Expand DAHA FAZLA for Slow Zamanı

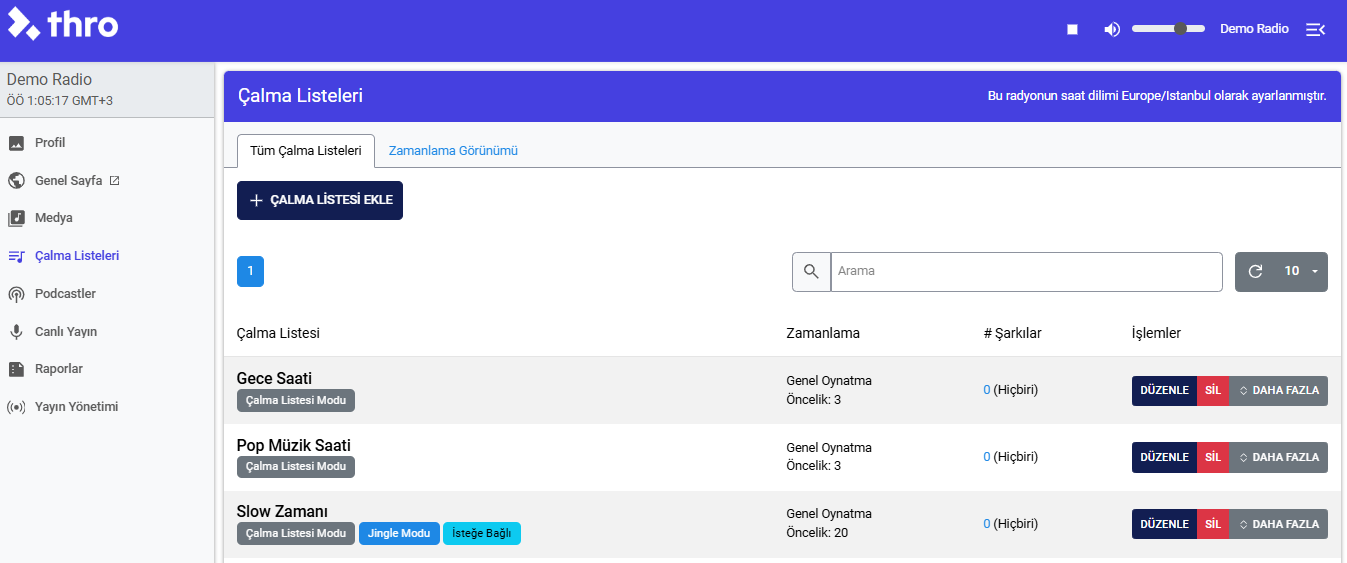click(1279, 524)
